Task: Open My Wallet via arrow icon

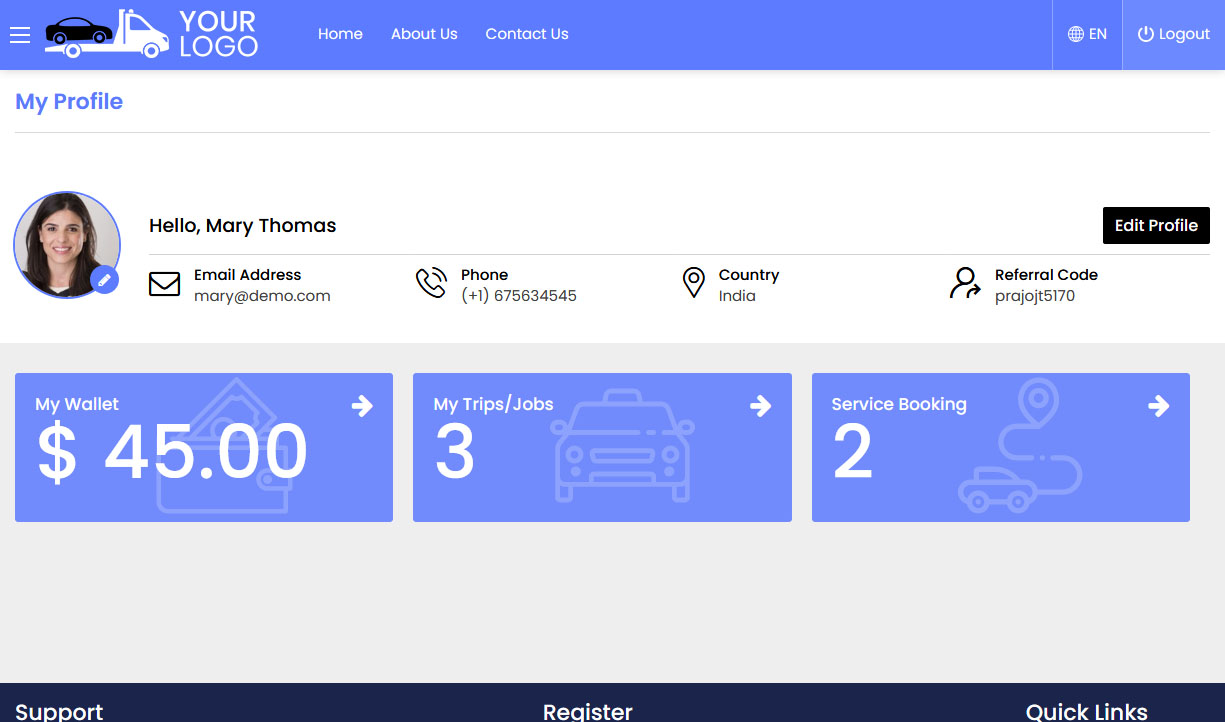Action: pyautogui.click(x=362, y=405)
